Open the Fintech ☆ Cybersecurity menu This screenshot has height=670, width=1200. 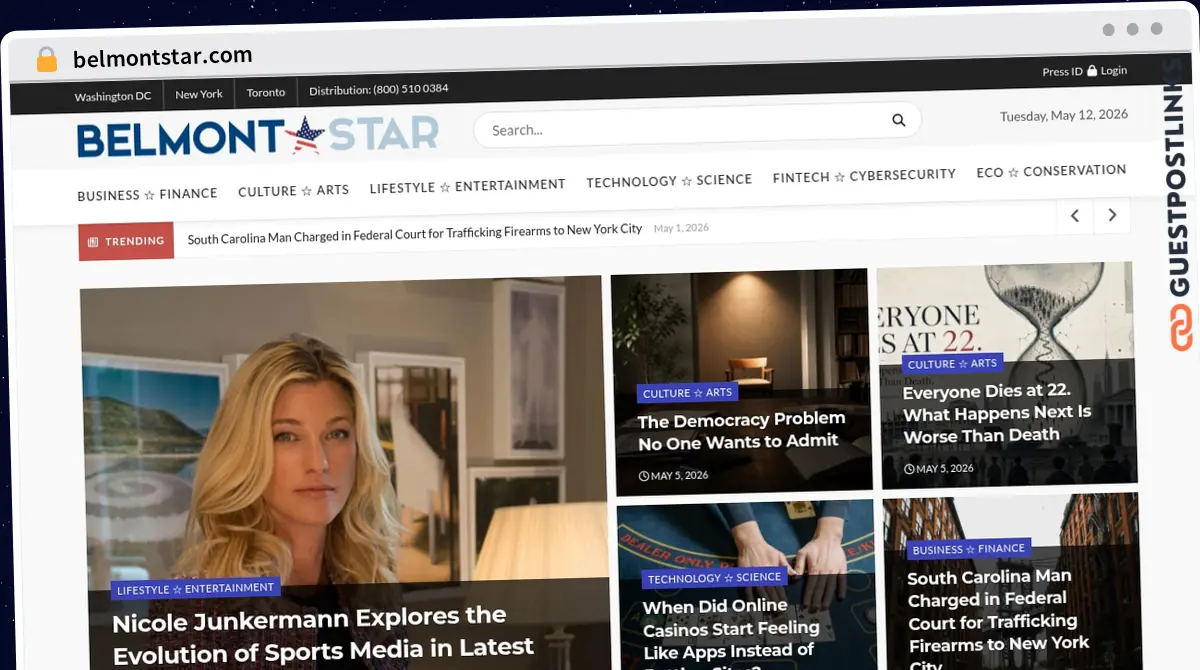point(864,176)
